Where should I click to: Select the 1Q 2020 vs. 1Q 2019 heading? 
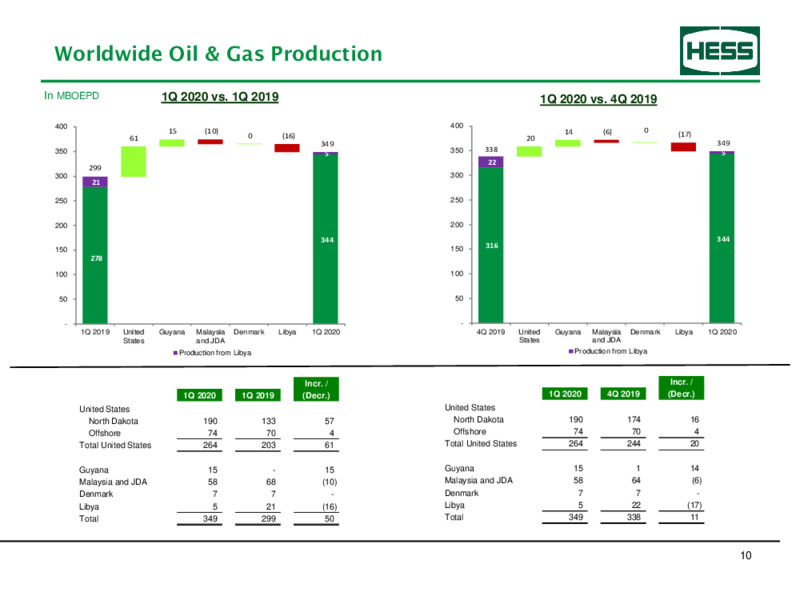(x=220, y=97)
